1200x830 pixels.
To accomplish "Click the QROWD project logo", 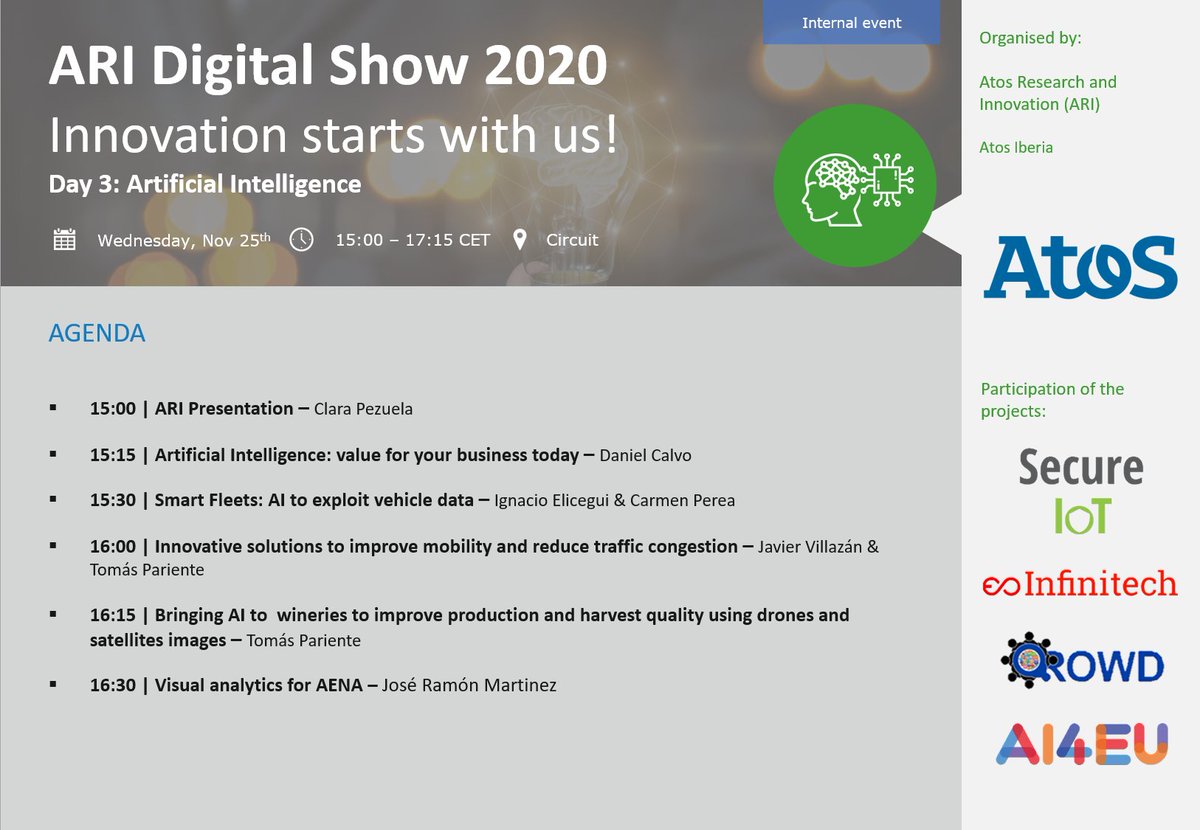I will click(1082, 660).
